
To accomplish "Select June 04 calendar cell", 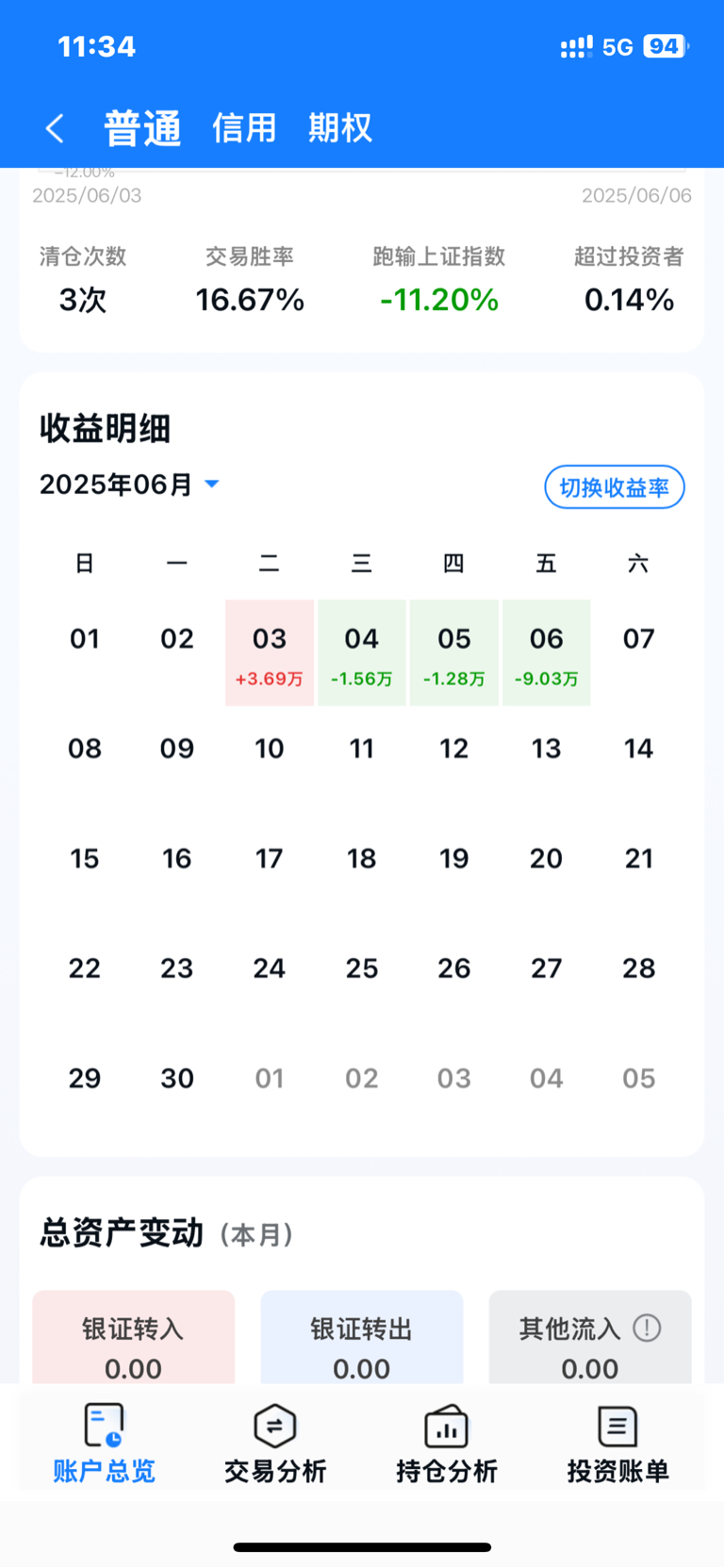I will (x=362, y=652).
